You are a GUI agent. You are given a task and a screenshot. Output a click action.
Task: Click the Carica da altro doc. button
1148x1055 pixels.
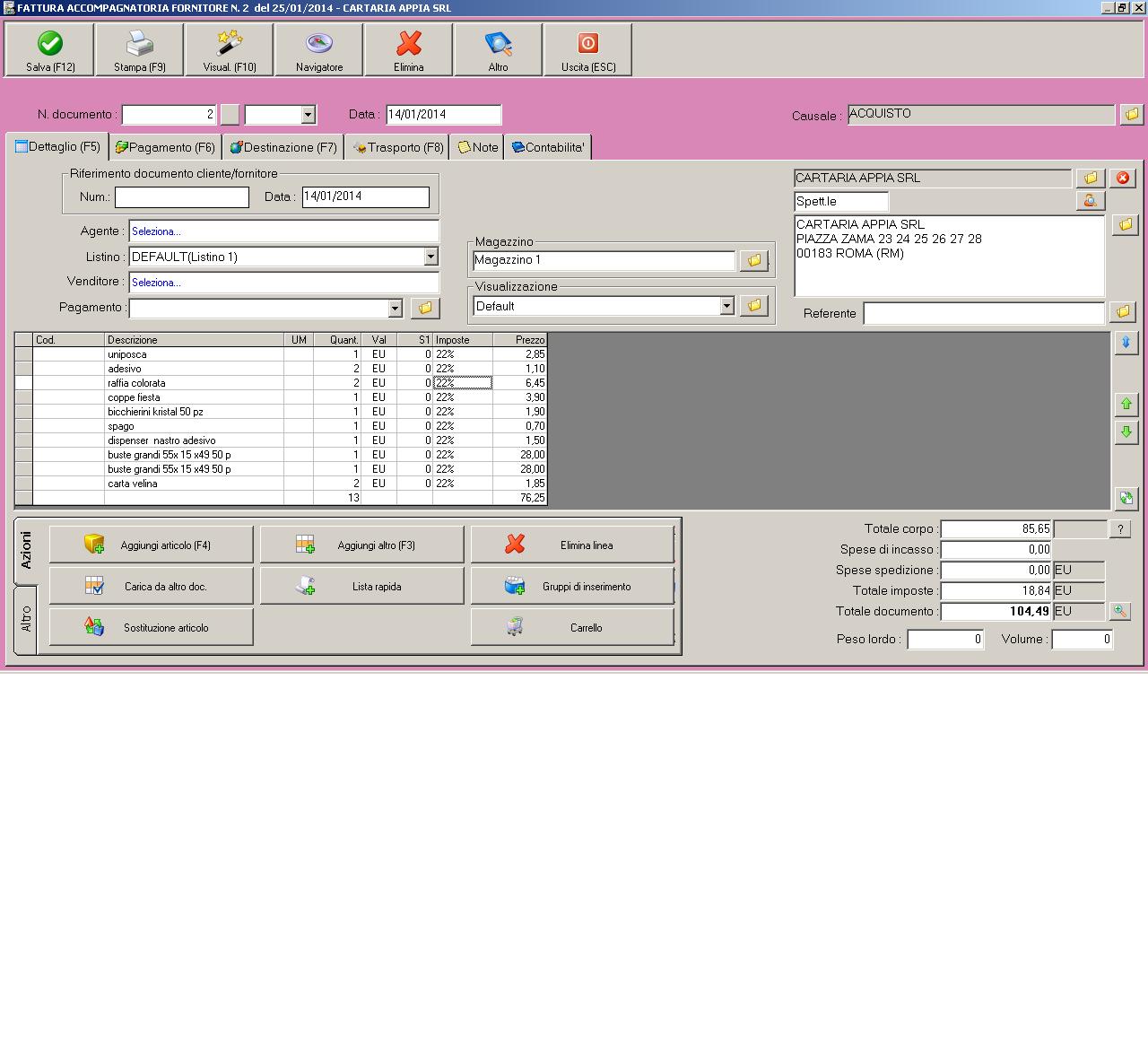[x=152, y=586]
